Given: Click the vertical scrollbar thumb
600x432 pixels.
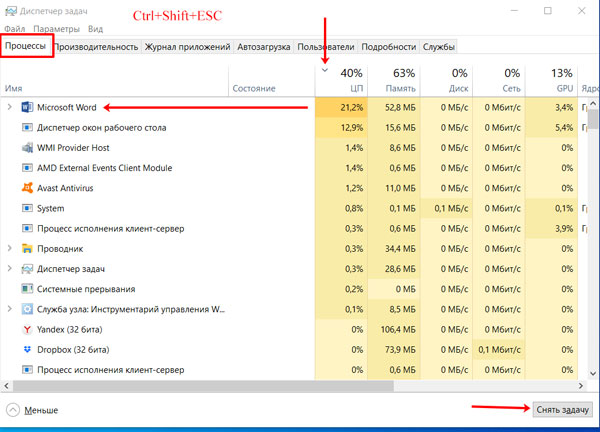Looking at the screenshot, I should coord(593,119).
